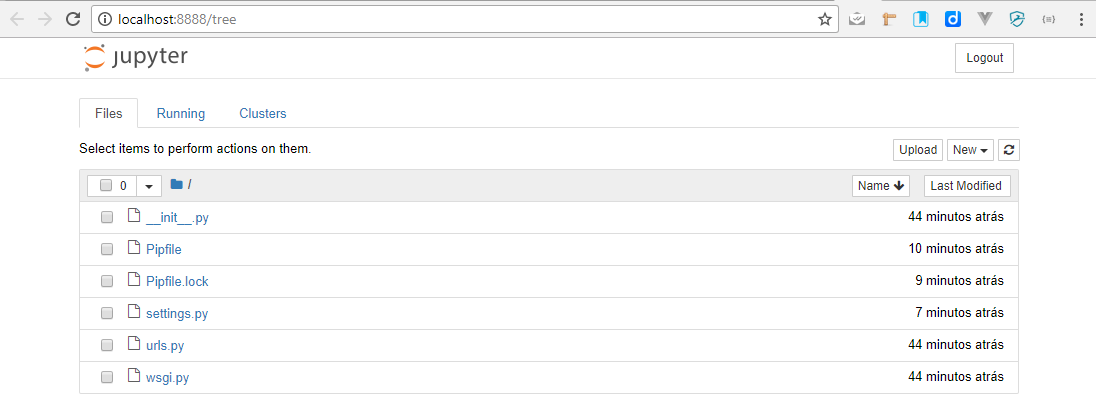This screenshot has height=407, width=1096.
Task: Click the file icon next to wsgi.py
Action: tap(135, 377)
